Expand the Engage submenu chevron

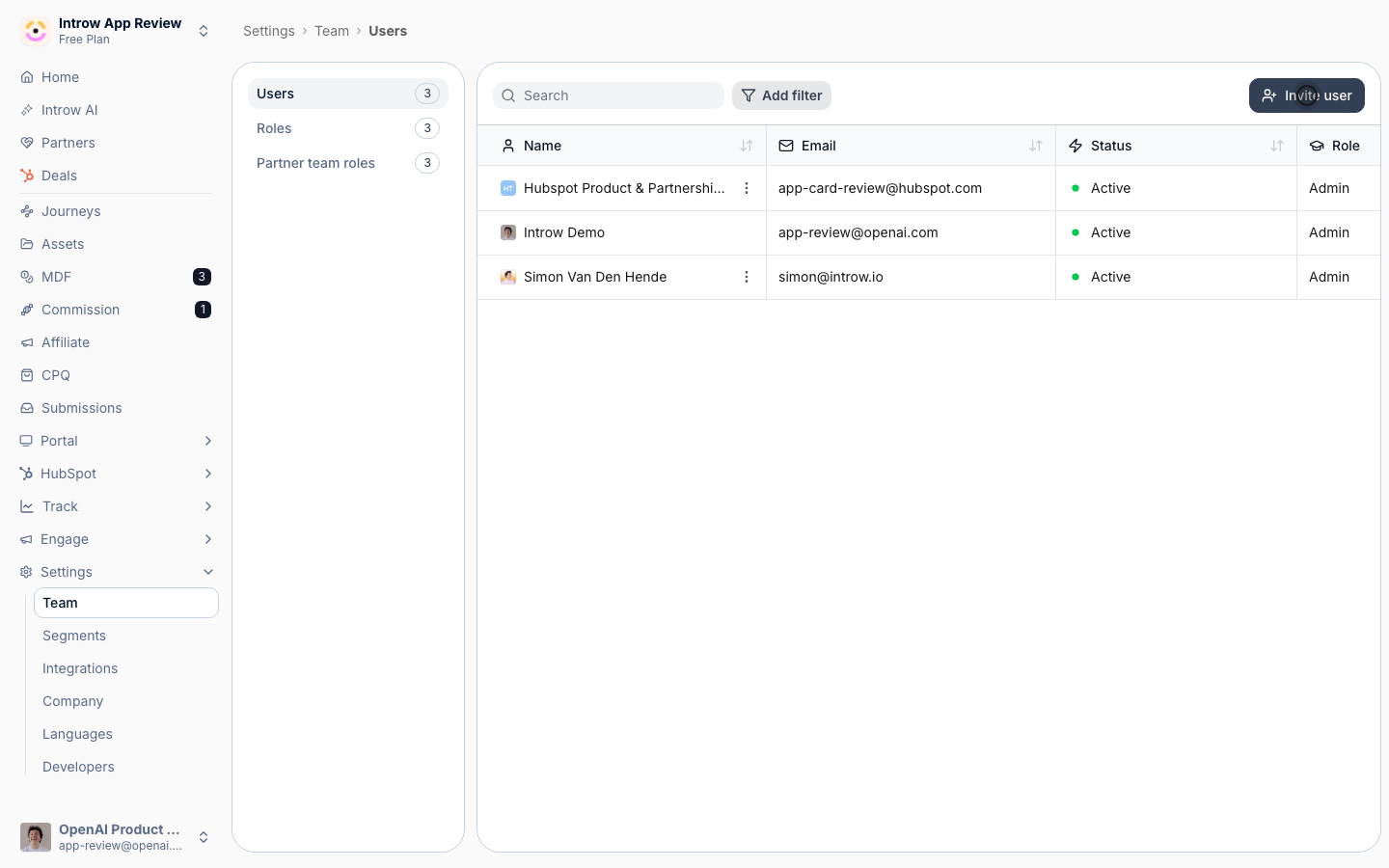(208, 539)
